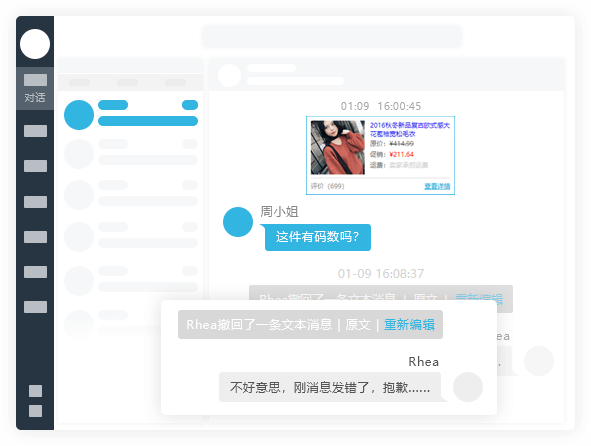Click 周小姐's blue avatar in the chat
Screen dimensions: 591x446
pyautogui.click(x=238, y=222)
